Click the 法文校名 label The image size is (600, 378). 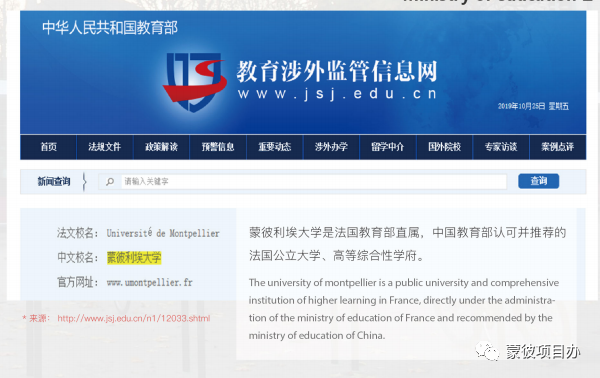(x=78, y=233)
